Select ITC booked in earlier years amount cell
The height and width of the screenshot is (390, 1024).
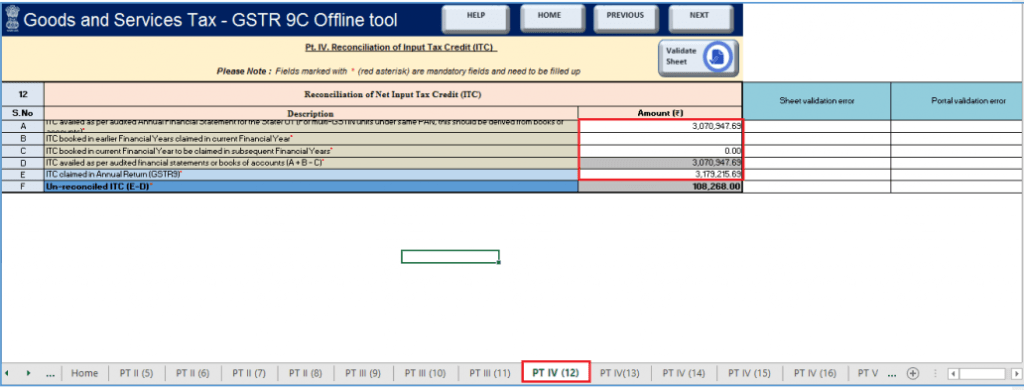point(660,138)
